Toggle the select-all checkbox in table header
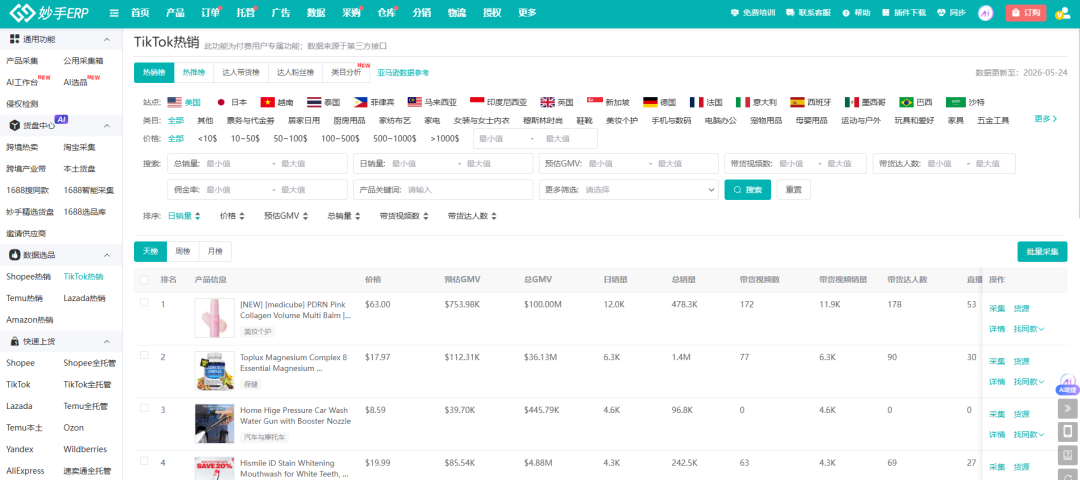 click(144, 280)
